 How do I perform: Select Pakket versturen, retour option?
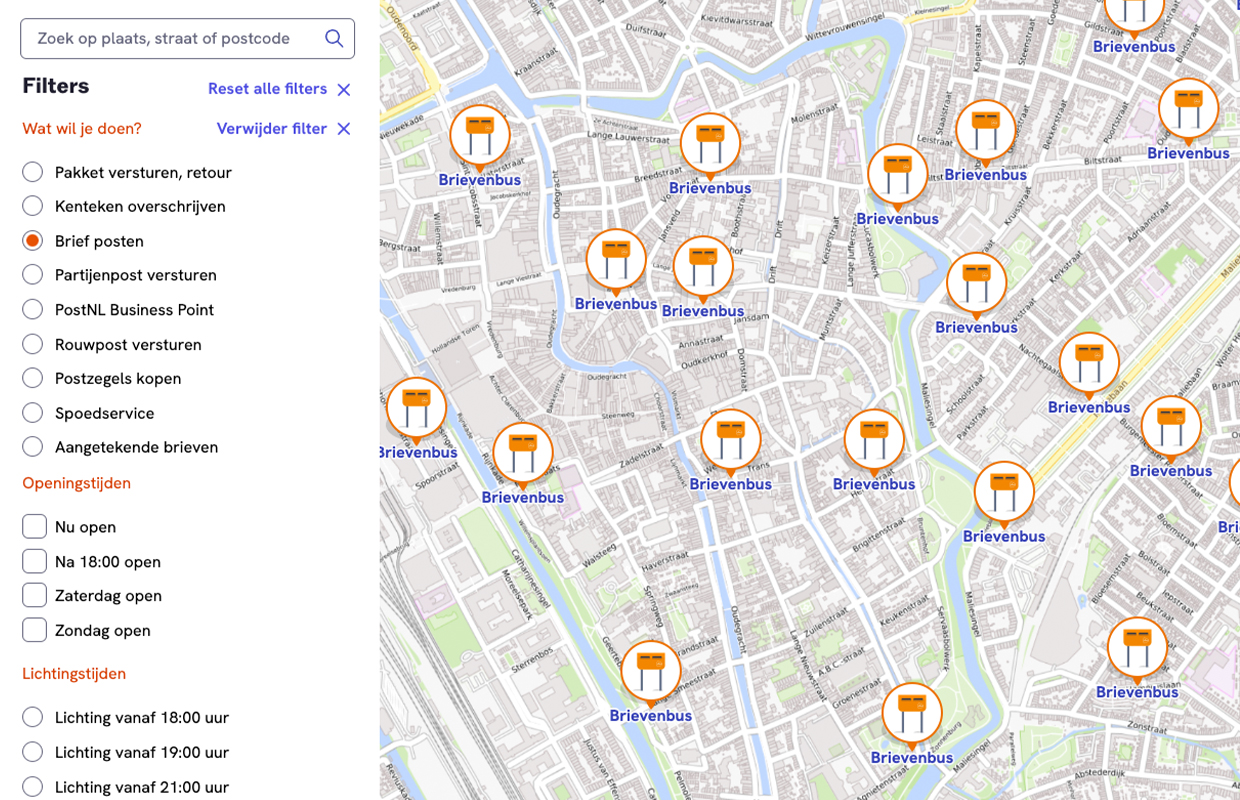(33, 172)
